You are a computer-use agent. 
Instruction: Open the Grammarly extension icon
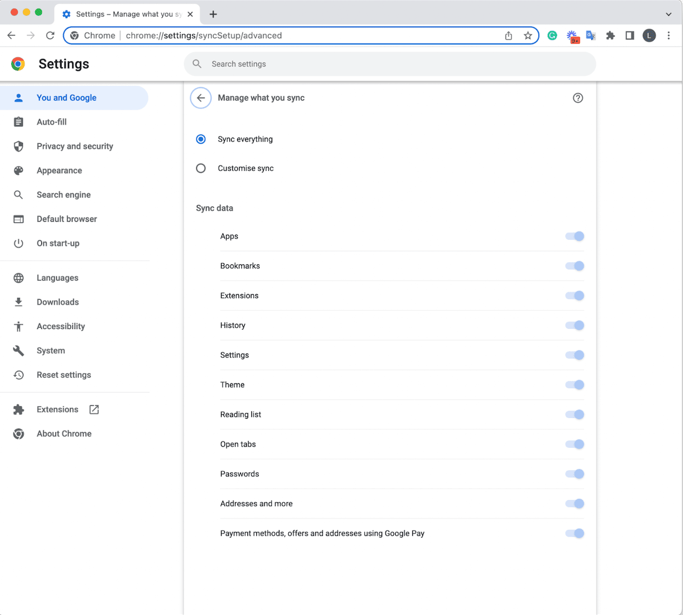pos(552,36)
